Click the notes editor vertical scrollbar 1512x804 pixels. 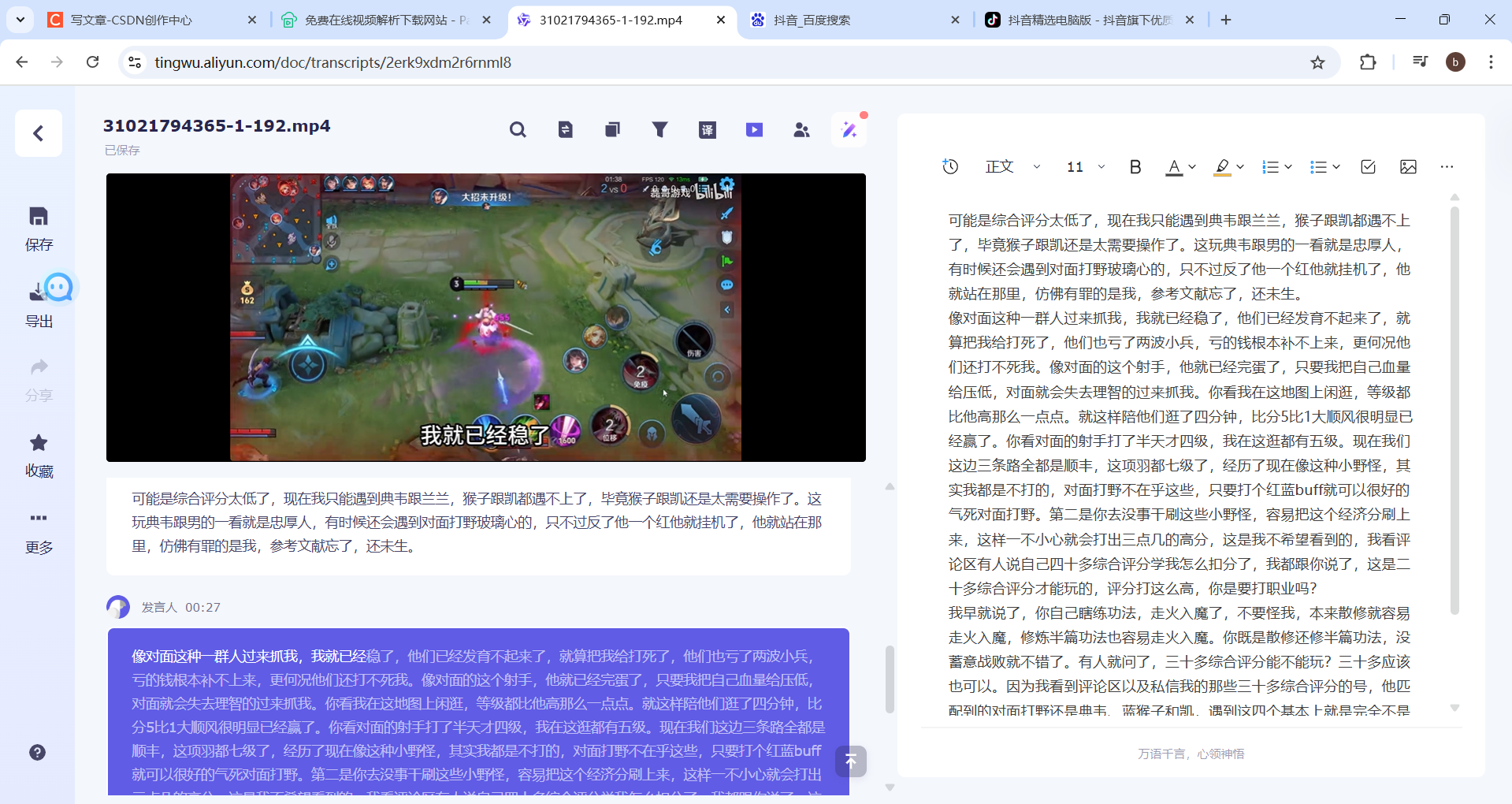pos(1454,410)
